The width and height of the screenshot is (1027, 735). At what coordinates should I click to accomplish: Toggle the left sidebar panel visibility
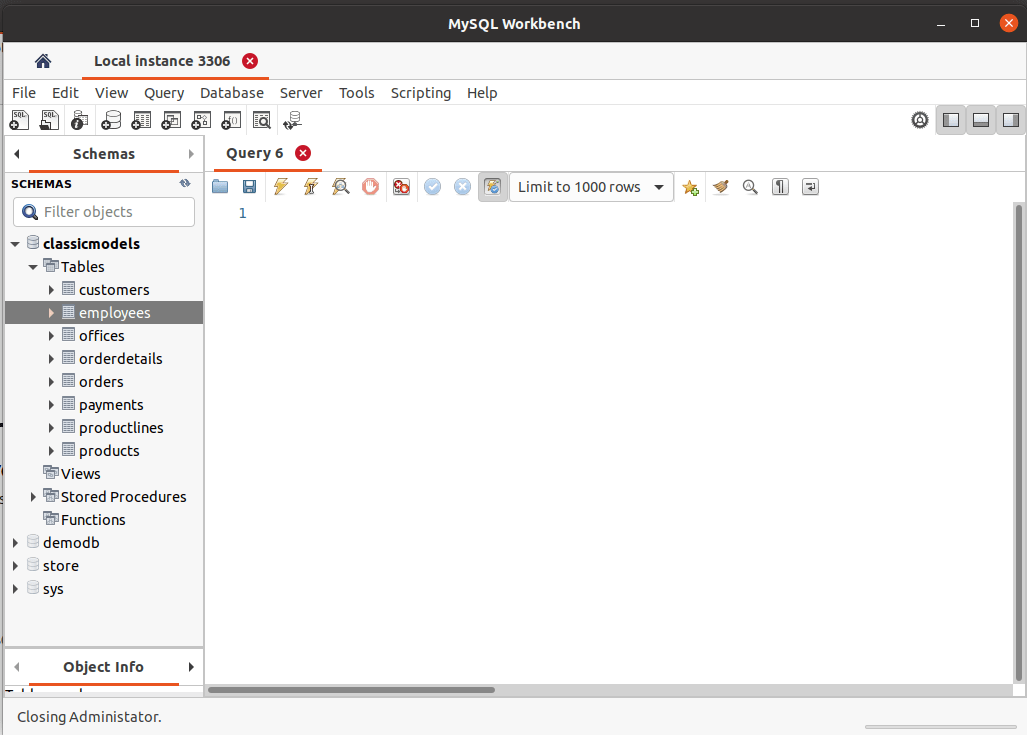tap(951, 120)
